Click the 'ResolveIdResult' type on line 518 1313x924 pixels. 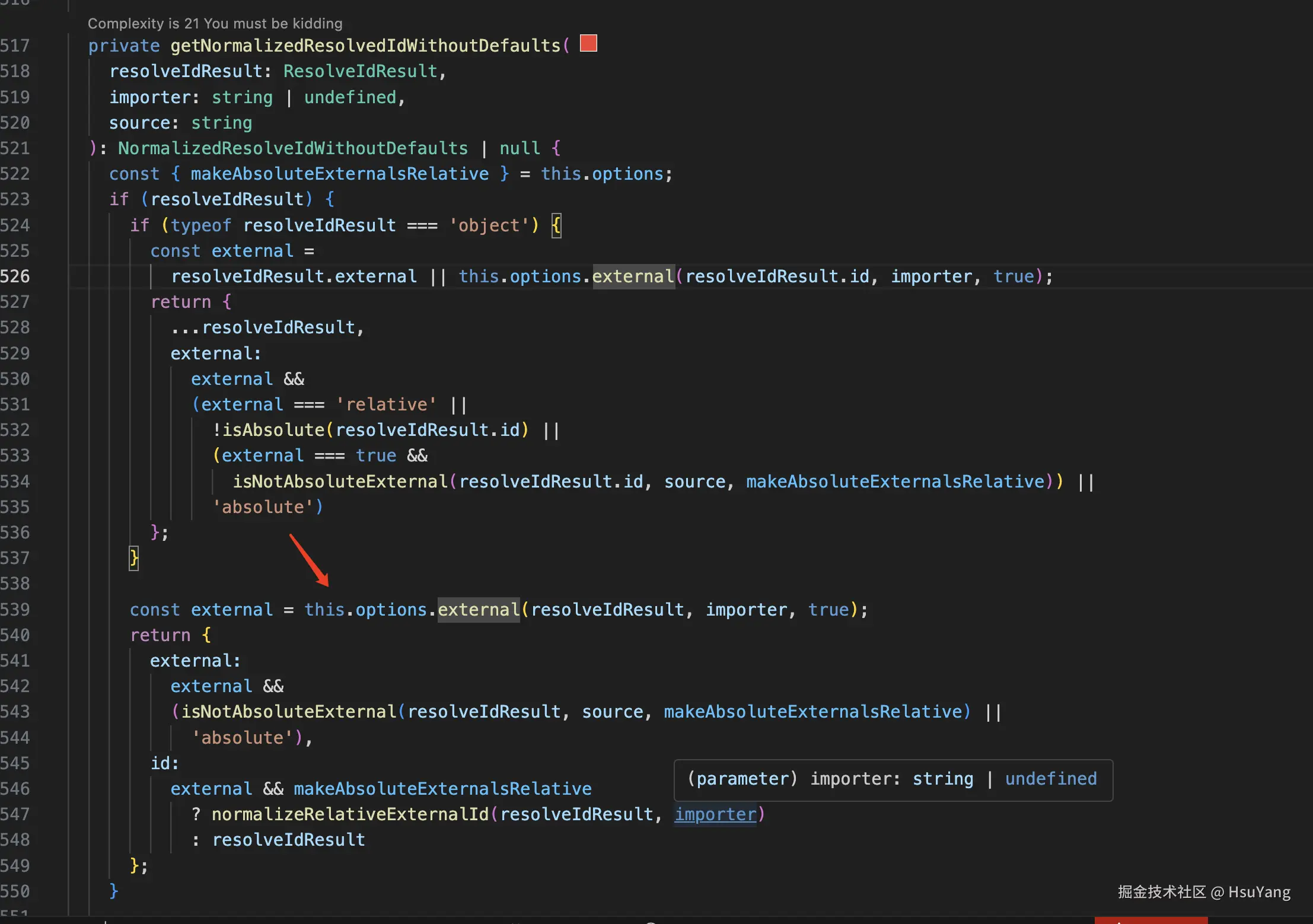point(360,71)
